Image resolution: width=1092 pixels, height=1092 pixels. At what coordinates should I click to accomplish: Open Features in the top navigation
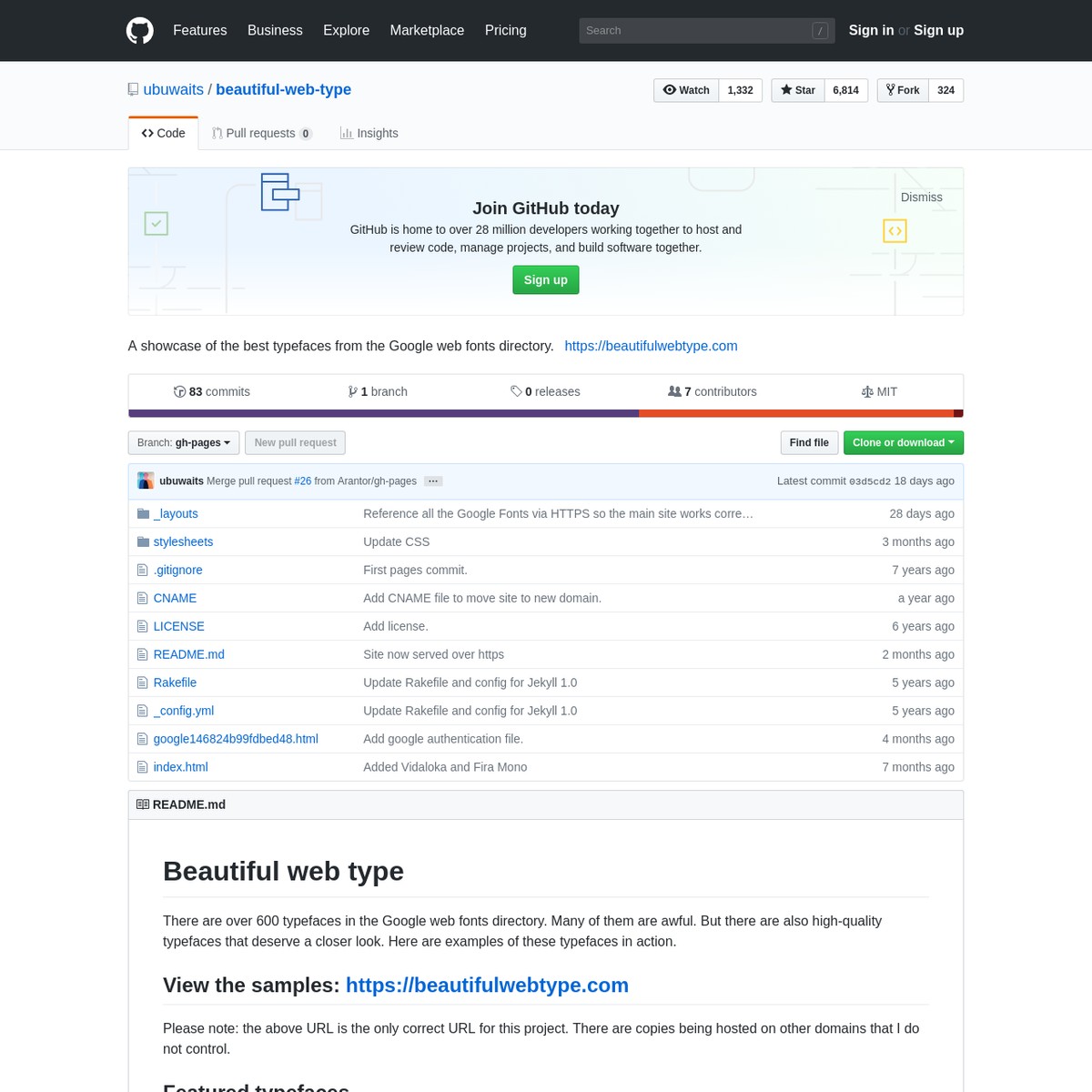pos(200,31)
